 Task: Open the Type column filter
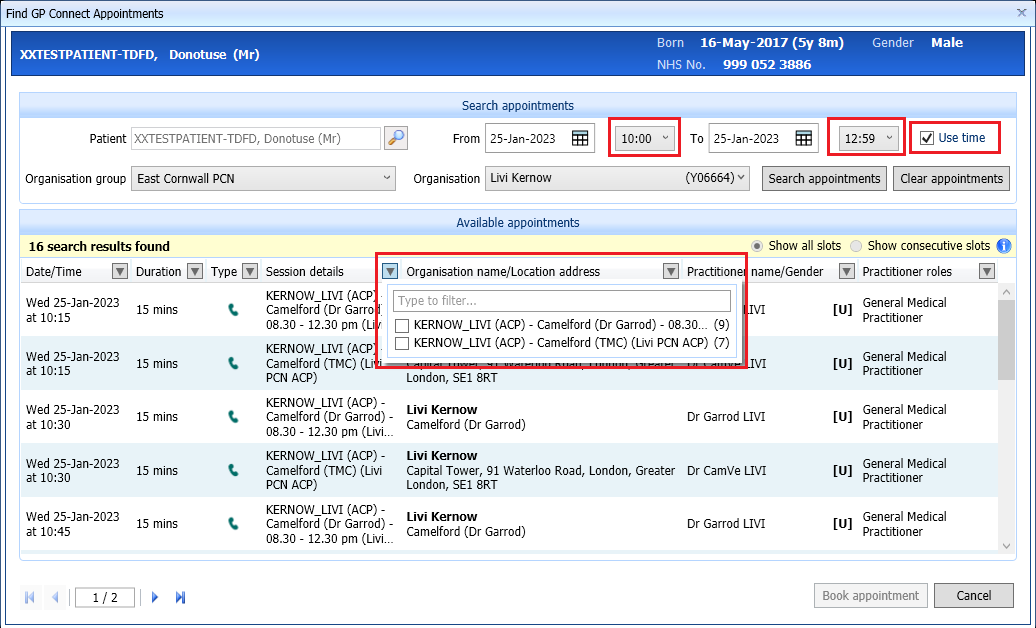point(250,271)
